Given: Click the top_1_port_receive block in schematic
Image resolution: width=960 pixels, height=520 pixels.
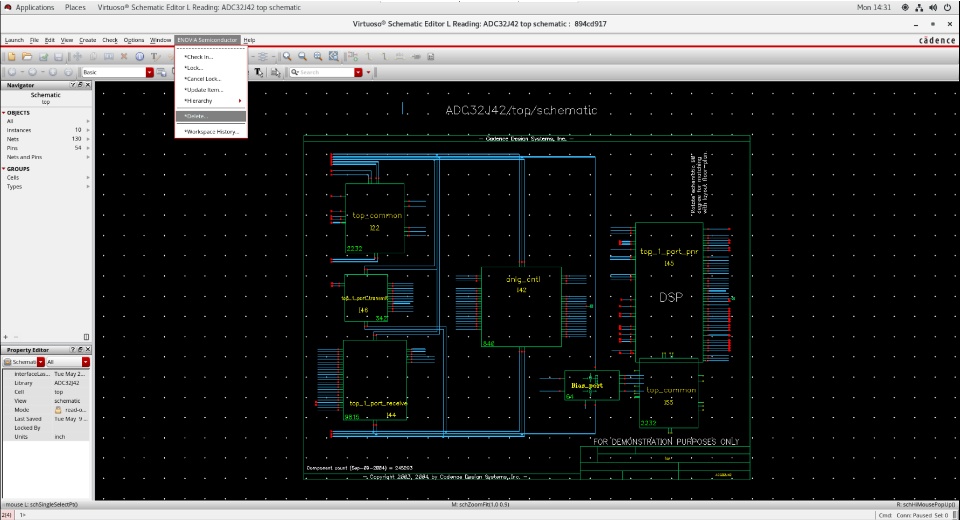Looking at the screenshot, I should (x=375, y=380).
